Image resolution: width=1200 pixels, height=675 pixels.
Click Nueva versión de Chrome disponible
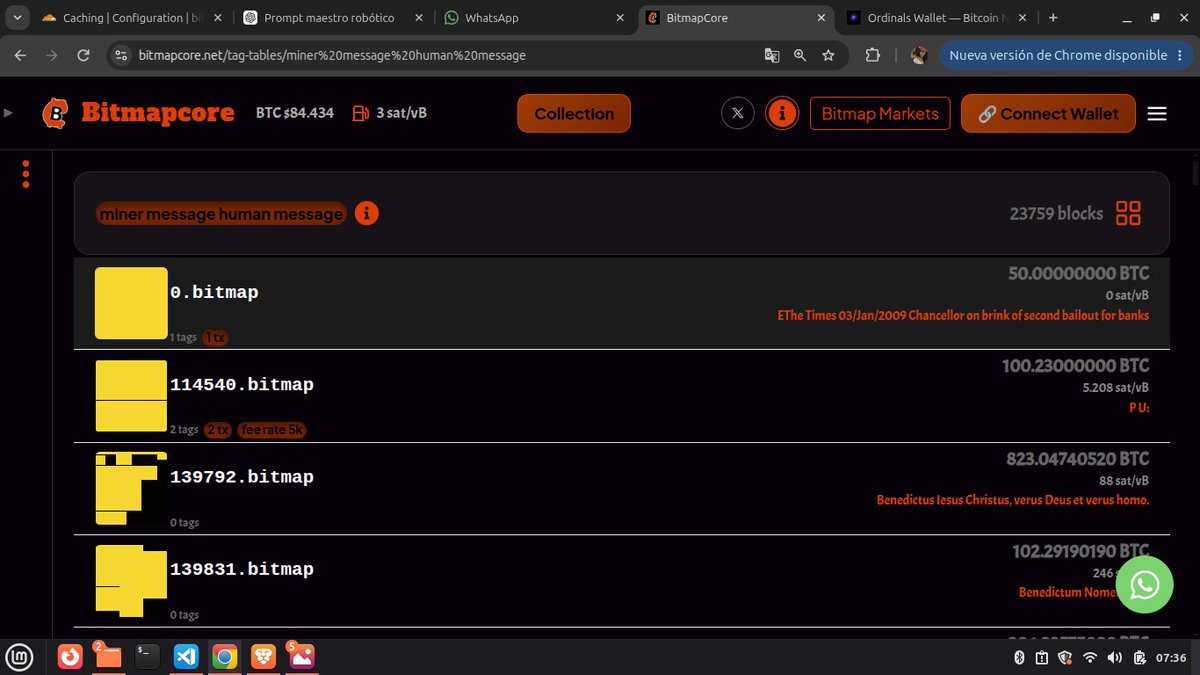tap(1065, 56)
